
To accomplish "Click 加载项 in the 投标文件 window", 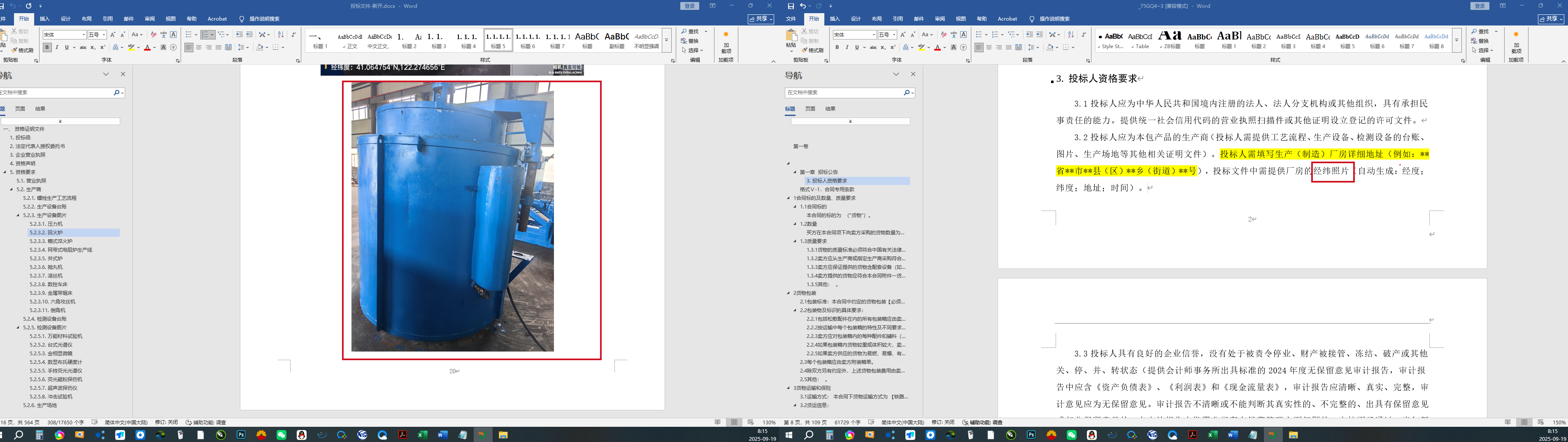I will [726, 43].
